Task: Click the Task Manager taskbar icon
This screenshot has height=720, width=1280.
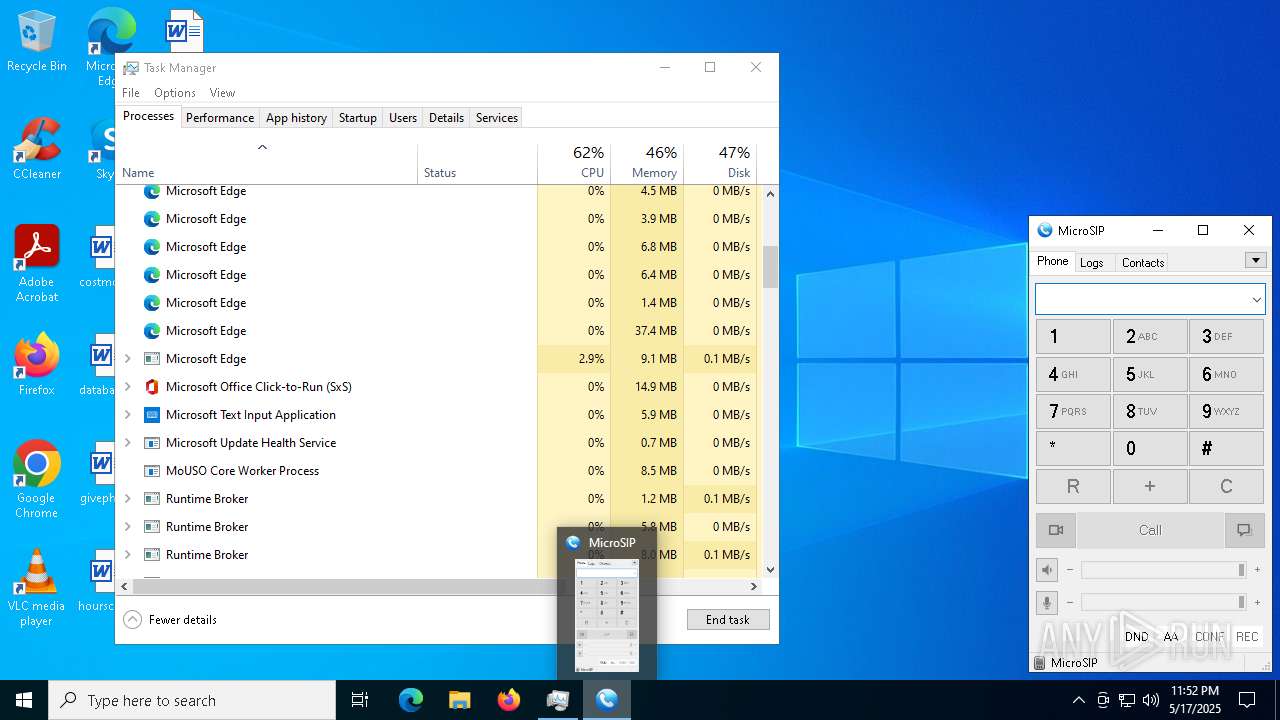Action: click(x=558, y=700)
